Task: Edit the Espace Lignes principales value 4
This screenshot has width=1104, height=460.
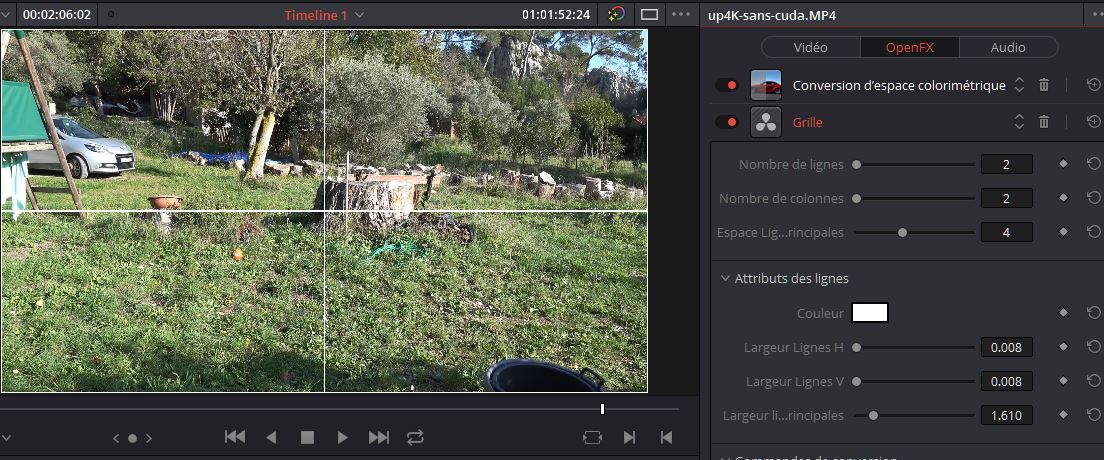Action: [x=1007, y=232]
